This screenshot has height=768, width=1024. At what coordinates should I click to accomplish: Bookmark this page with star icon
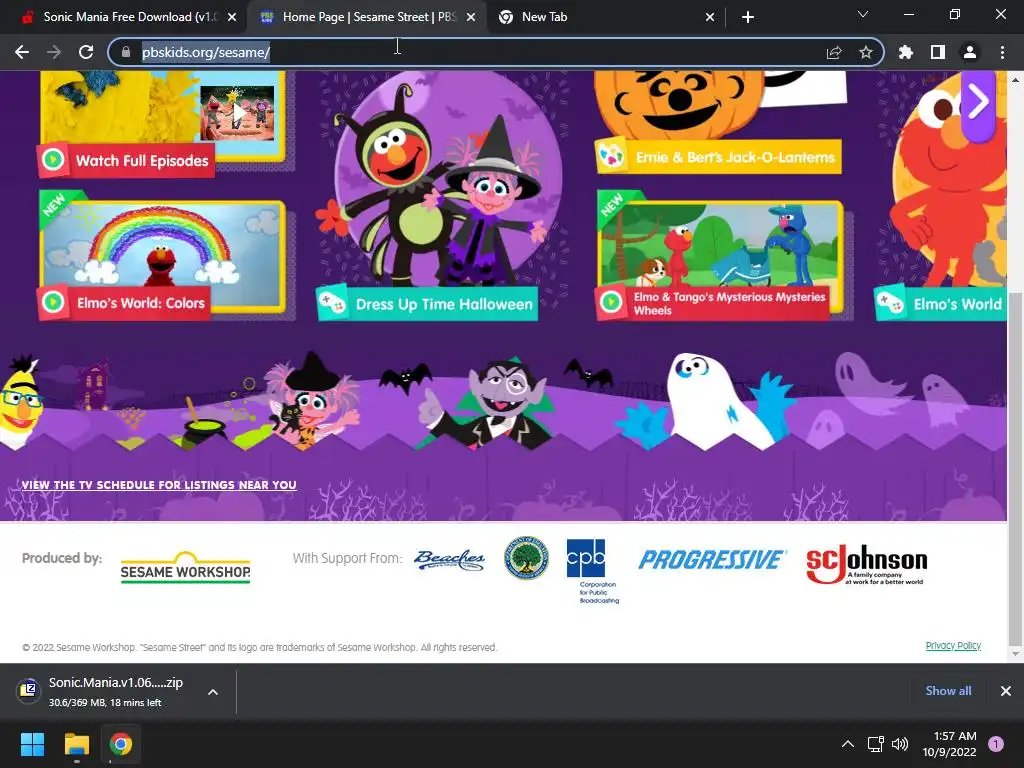coord(865,52)
